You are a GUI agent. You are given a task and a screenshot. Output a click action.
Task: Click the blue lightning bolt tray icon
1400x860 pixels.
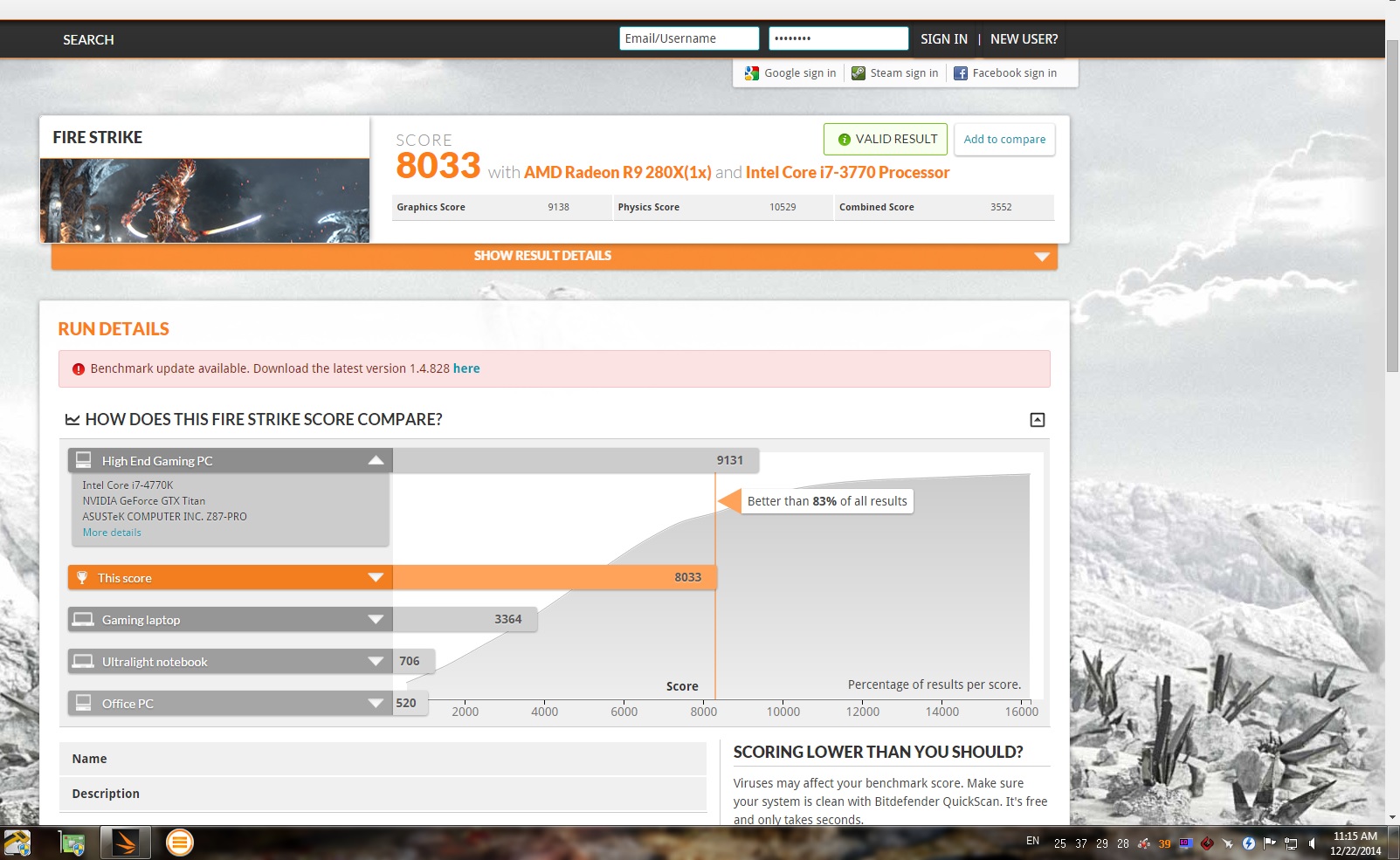click(x=1249, y=843)
